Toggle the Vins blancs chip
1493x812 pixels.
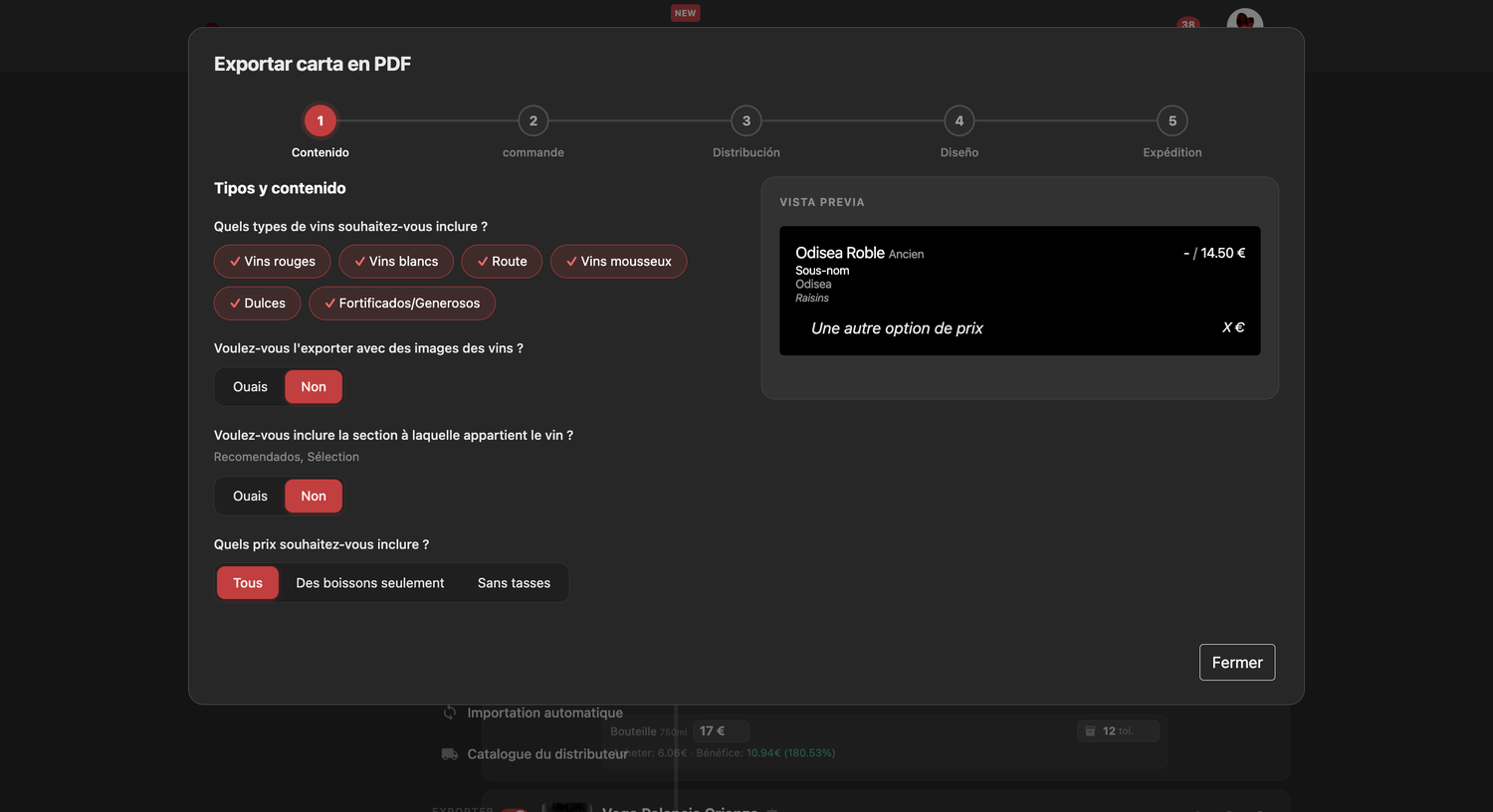click(396, 262)
